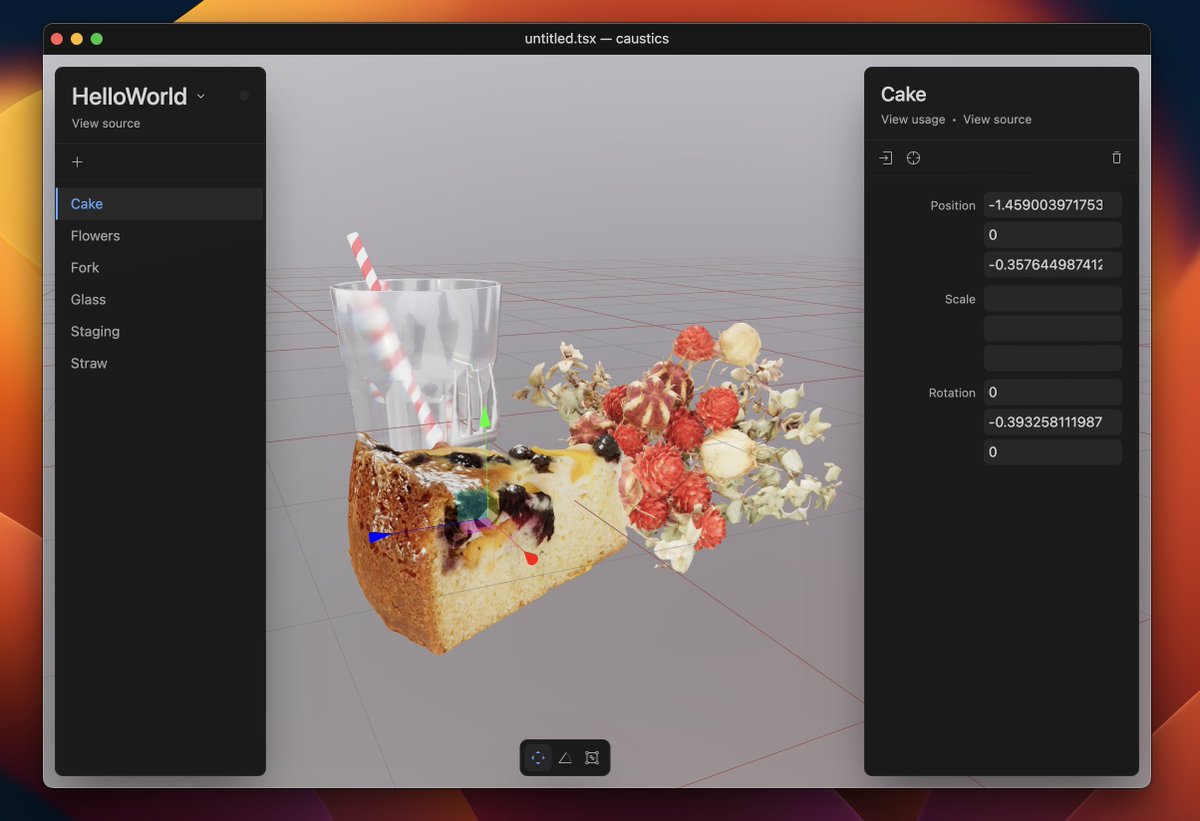Click the HelloWorld component title

pos(129,96)
